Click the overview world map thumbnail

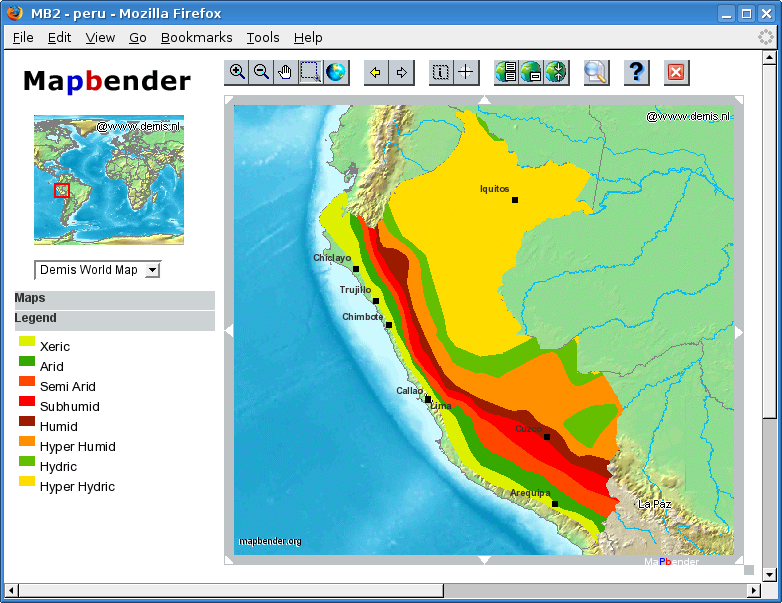click(109, 180)
